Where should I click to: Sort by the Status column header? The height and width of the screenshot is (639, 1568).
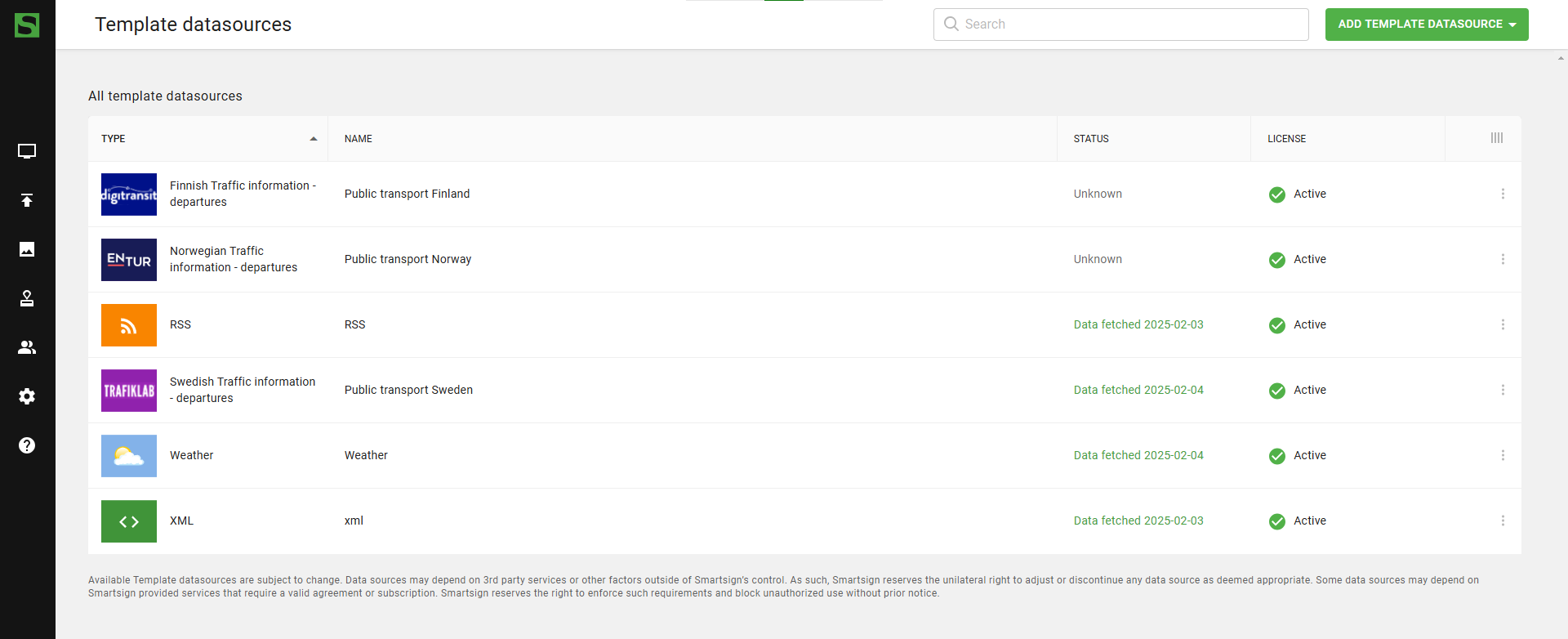pyautogui.click(x=1091, y=139)
